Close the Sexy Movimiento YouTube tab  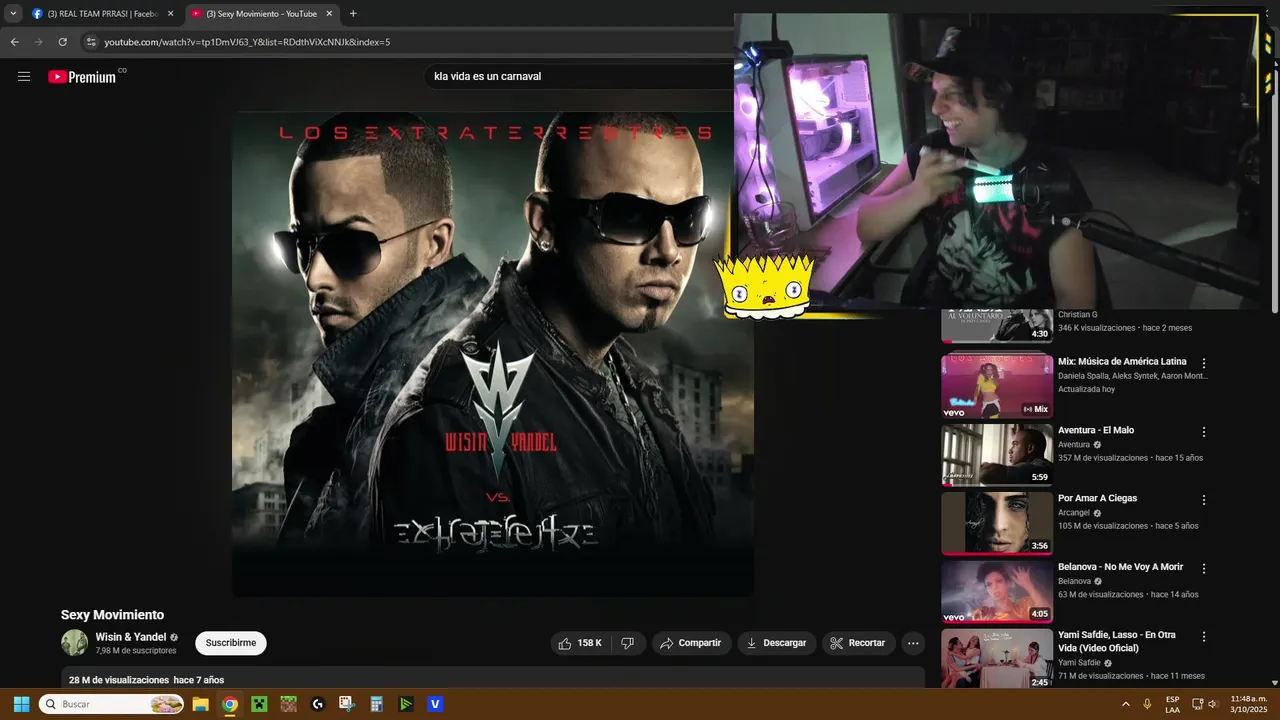click(x=329, y=14)
